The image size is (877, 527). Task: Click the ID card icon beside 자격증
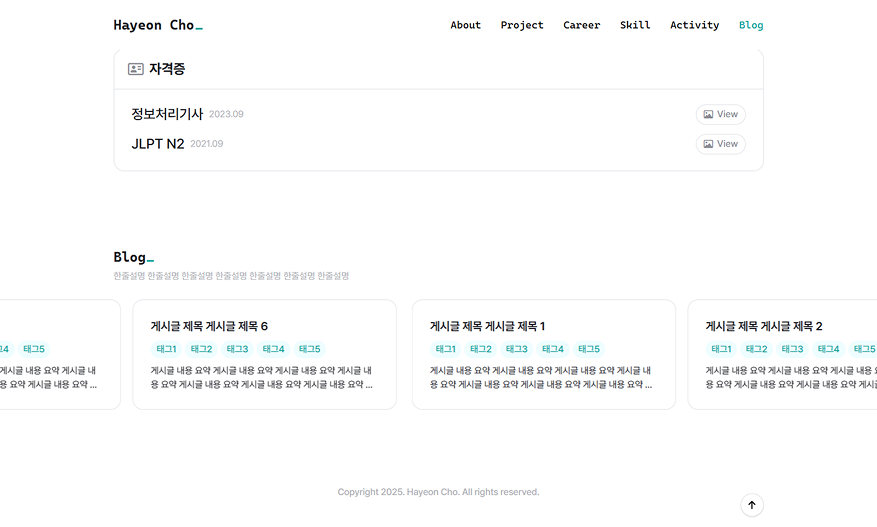pyautogui.click(x=136, y=69)
